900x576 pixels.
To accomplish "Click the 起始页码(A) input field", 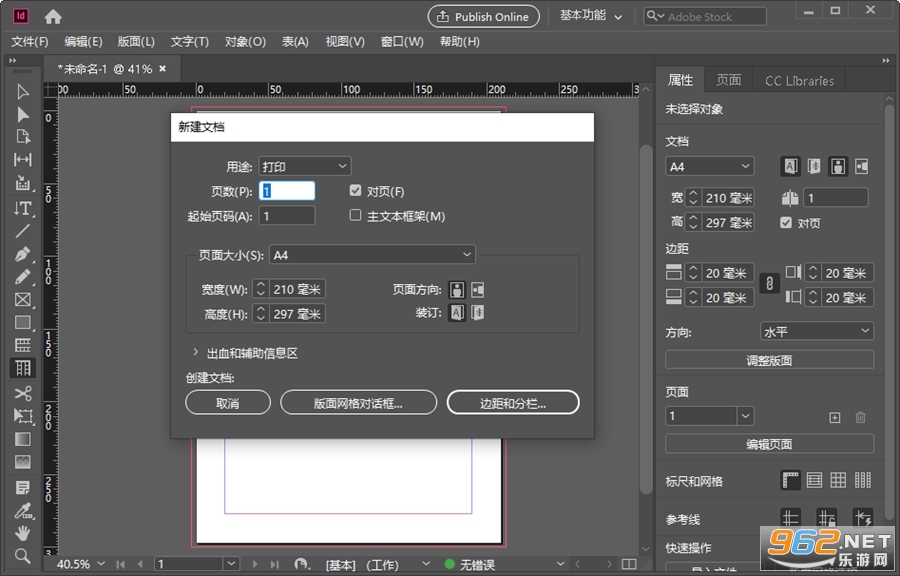I will pos(287,216).
